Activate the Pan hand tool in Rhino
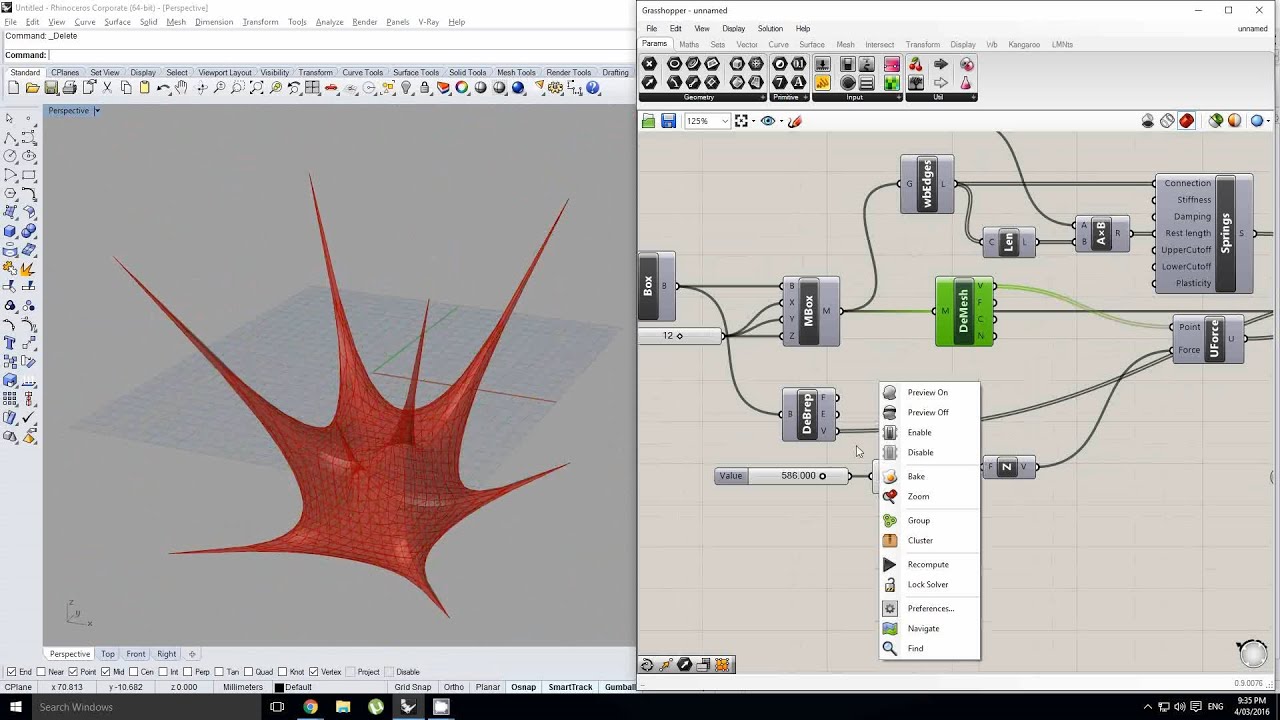This screenshot has height=720, width=1280. point(181,88)
